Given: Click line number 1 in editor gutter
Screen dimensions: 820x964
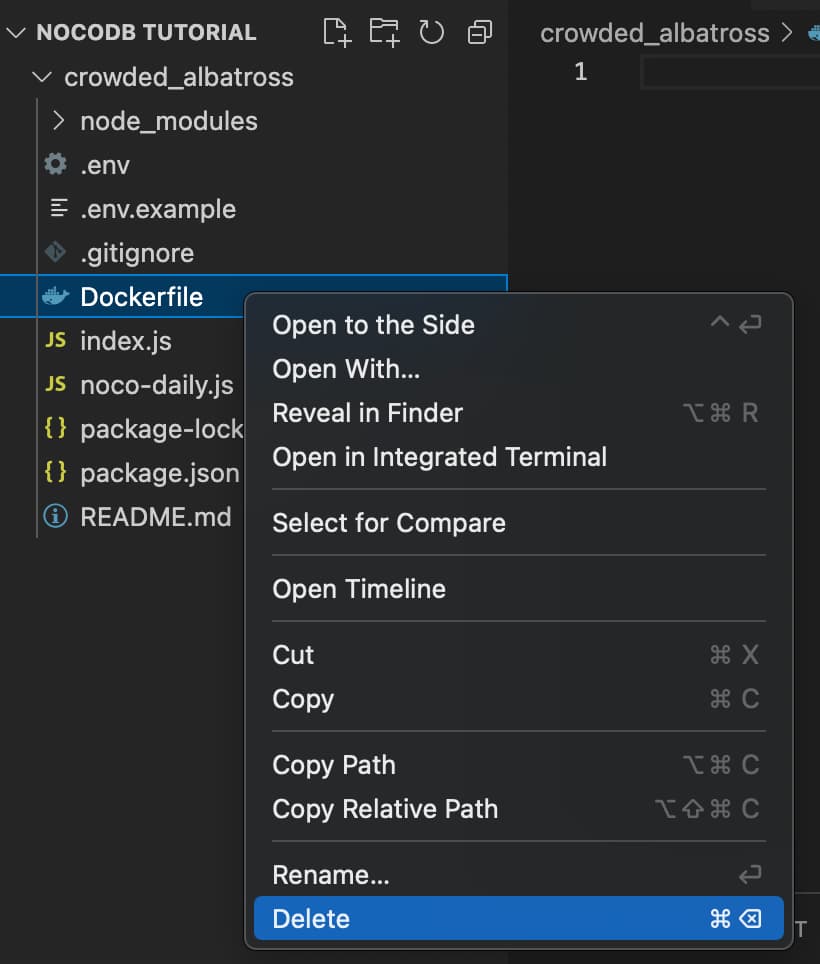Looking at the screenshot, I should coord(581,71).
